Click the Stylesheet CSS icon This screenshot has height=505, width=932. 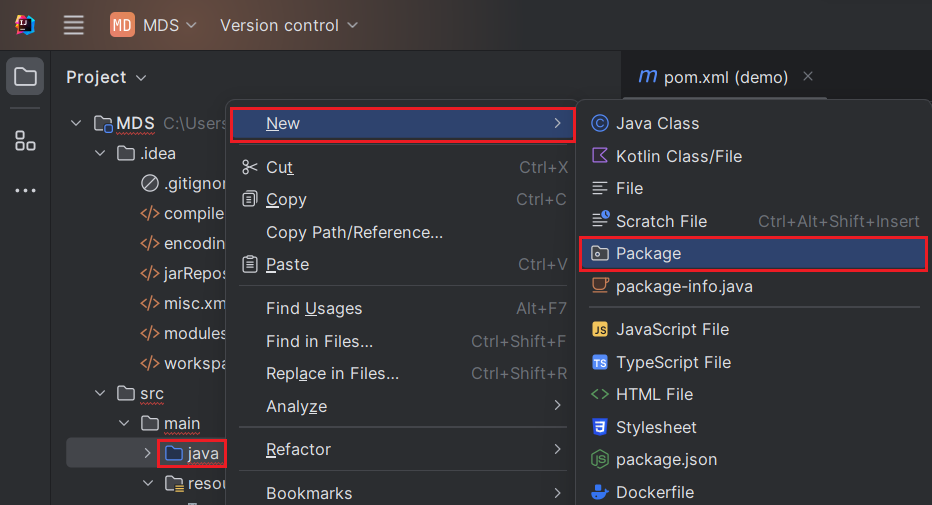pyautogui.click(x=600, y=427)
